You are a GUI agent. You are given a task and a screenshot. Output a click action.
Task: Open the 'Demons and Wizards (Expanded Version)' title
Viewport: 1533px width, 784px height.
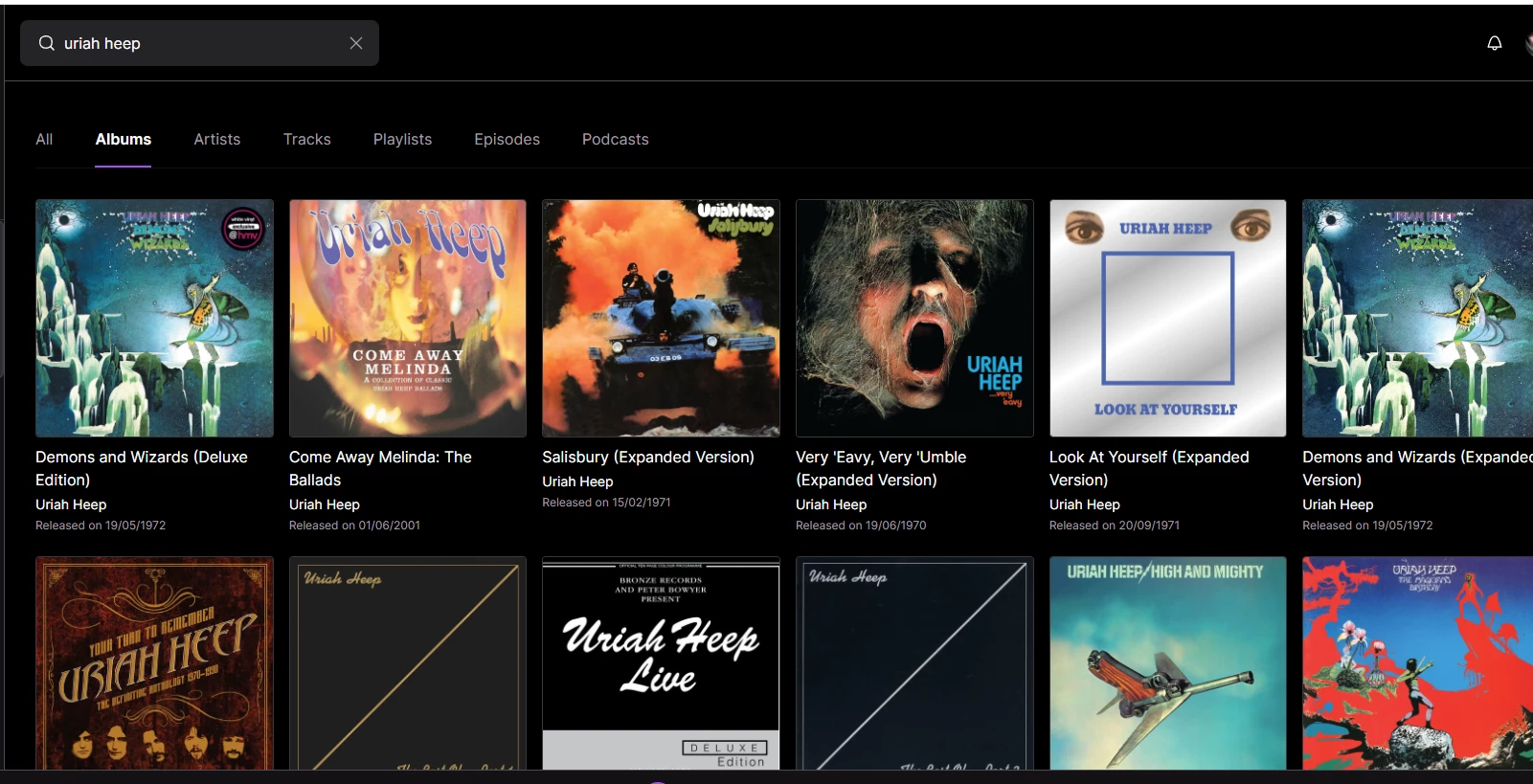tap(1417, 468)
